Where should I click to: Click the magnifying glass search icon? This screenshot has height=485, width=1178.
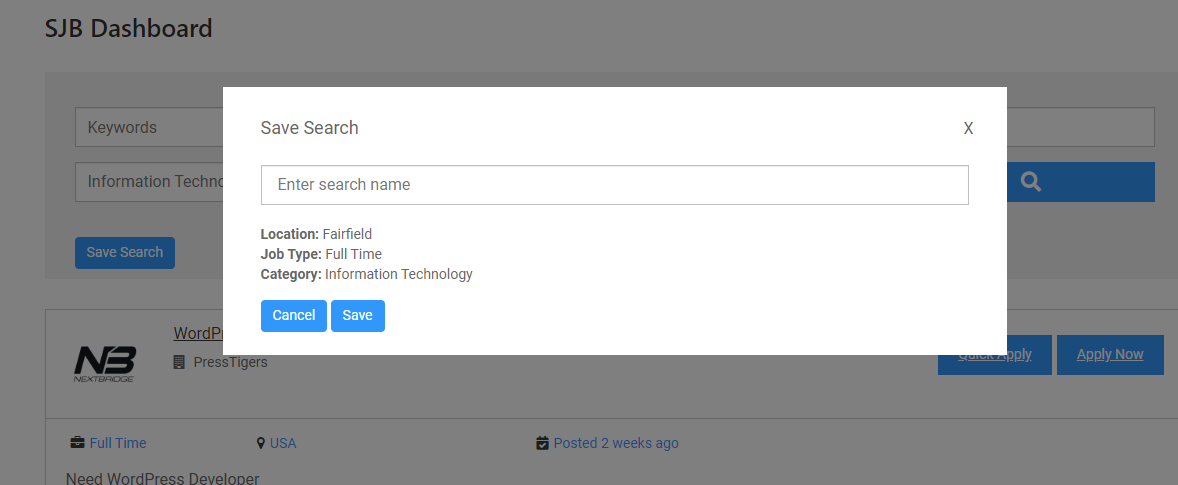click(1031, 182)
